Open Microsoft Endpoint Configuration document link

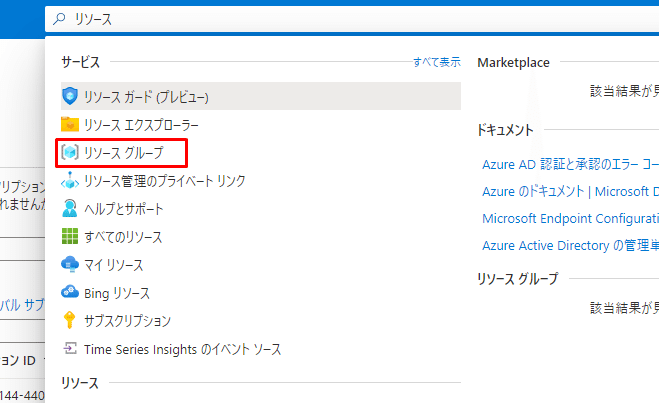[570, 219]
